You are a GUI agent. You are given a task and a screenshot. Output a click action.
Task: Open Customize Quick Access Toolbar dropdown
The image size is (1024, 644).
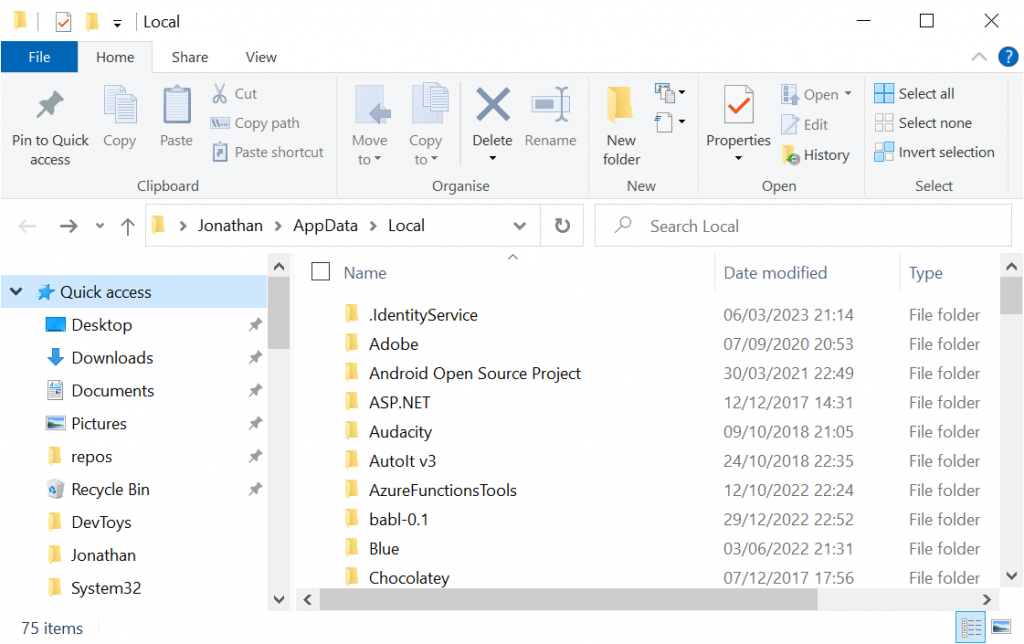click(x=117, y=24)
